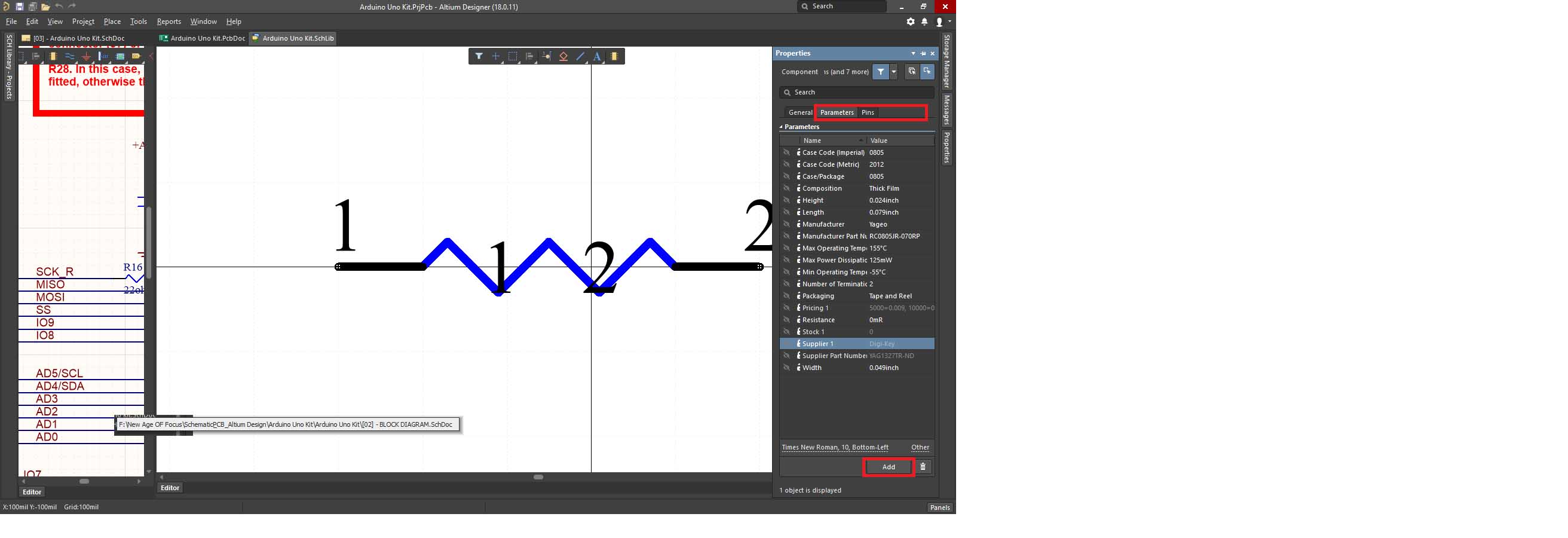1568x538 pixels.
Task: Open the Properties panel options dropdown
Action: pos(912,54)
